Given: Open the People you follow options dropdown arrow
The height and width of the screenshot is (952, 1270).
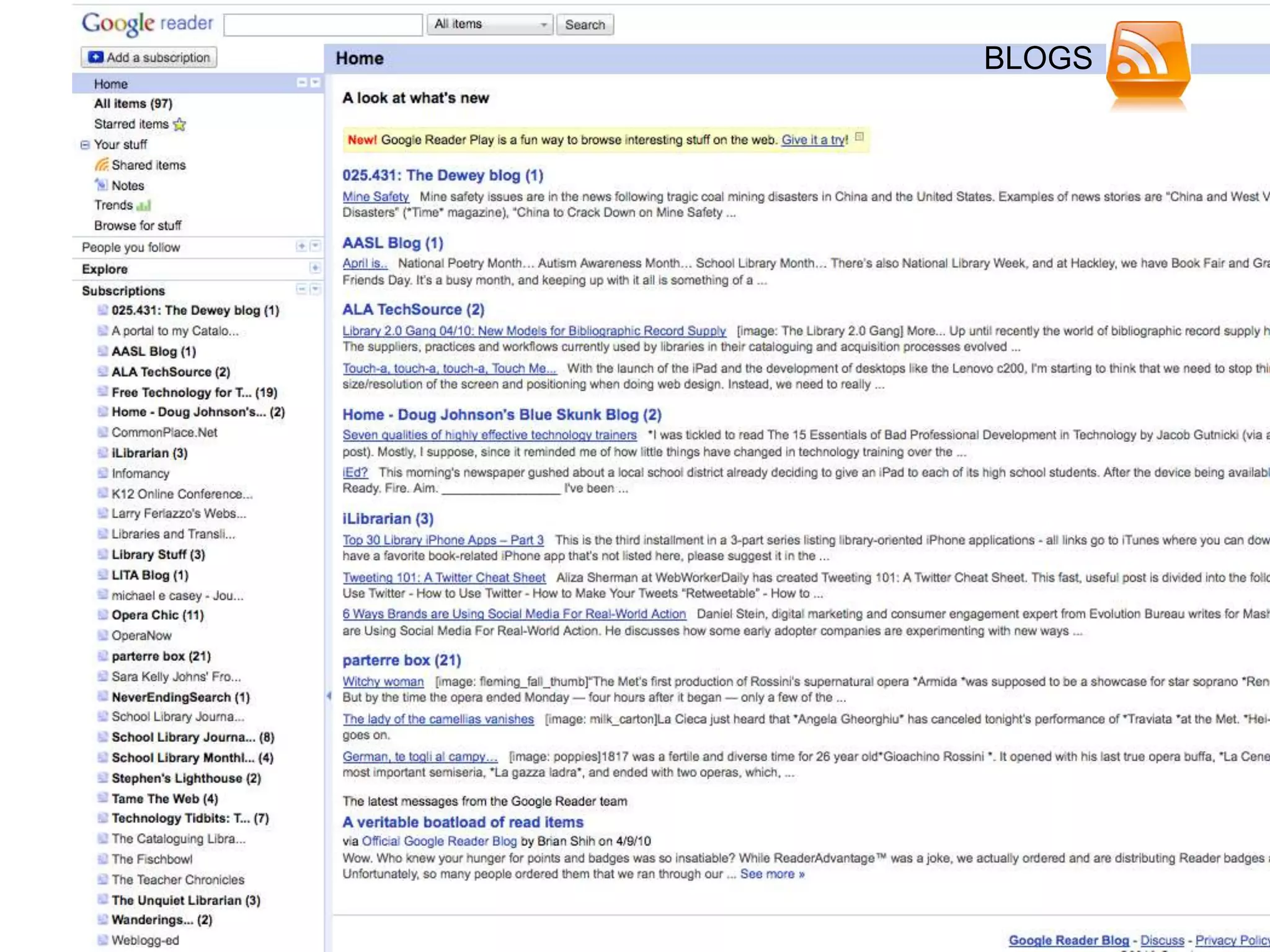Looking at the screenshot, I should tap(315, 247).
